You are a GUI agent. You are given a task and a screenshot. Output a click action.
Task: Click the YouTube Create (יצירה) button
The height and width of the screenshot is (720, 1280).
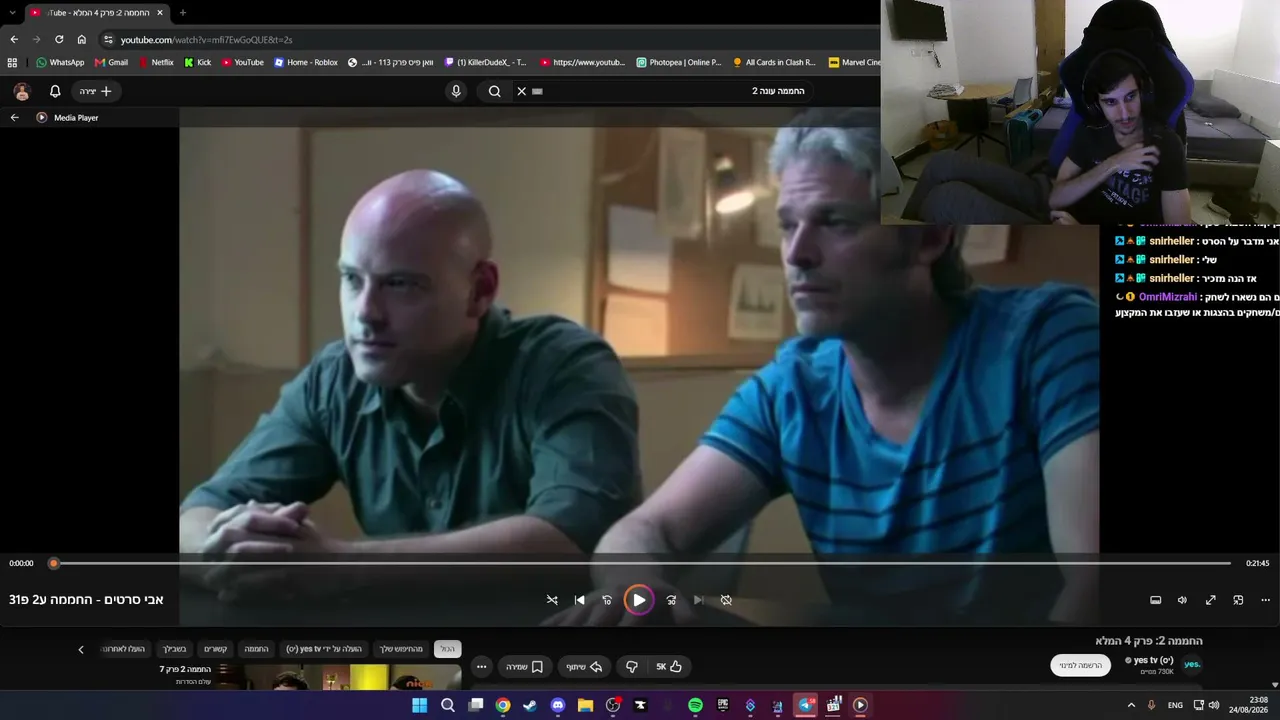click(96, 91)
